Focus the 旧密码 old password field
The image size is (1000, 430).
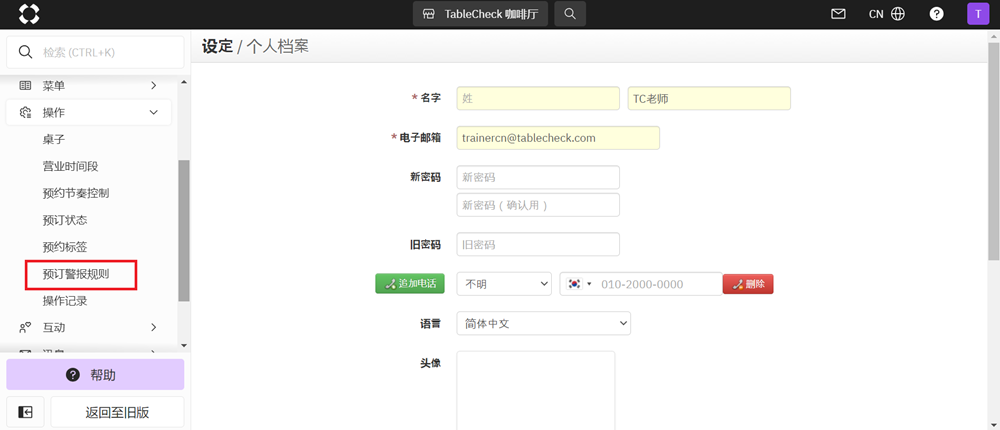pos(538,244)
